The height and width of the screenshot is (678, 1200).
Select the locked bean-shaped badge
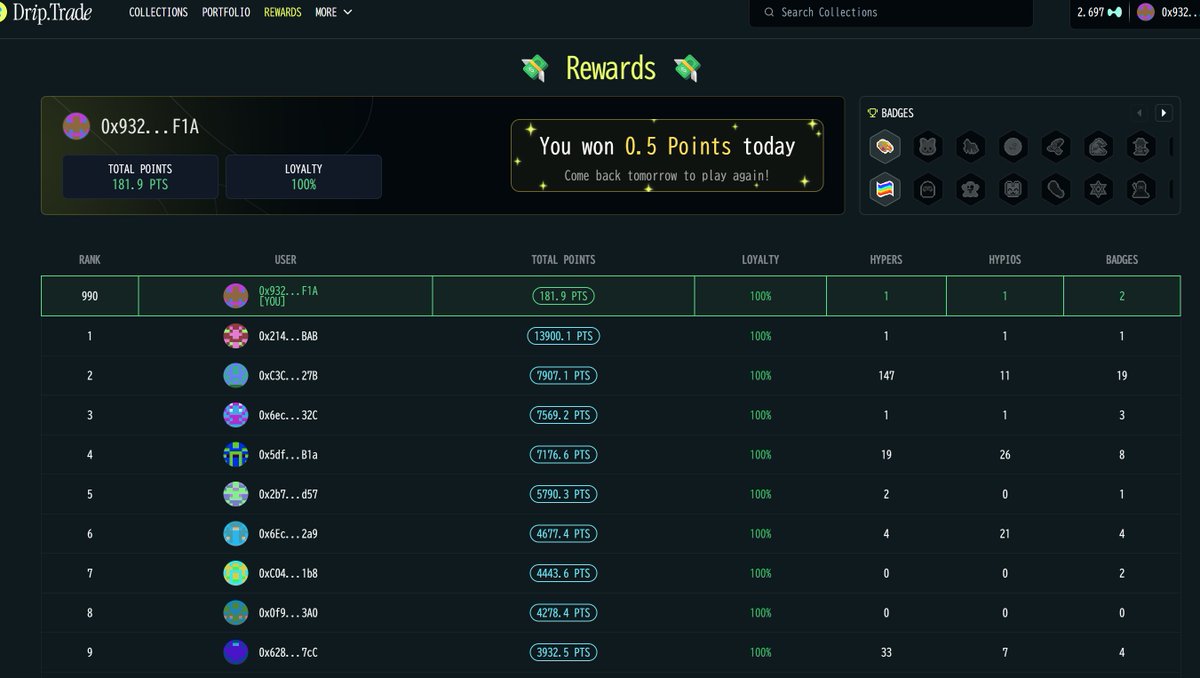coord(1056,189)
